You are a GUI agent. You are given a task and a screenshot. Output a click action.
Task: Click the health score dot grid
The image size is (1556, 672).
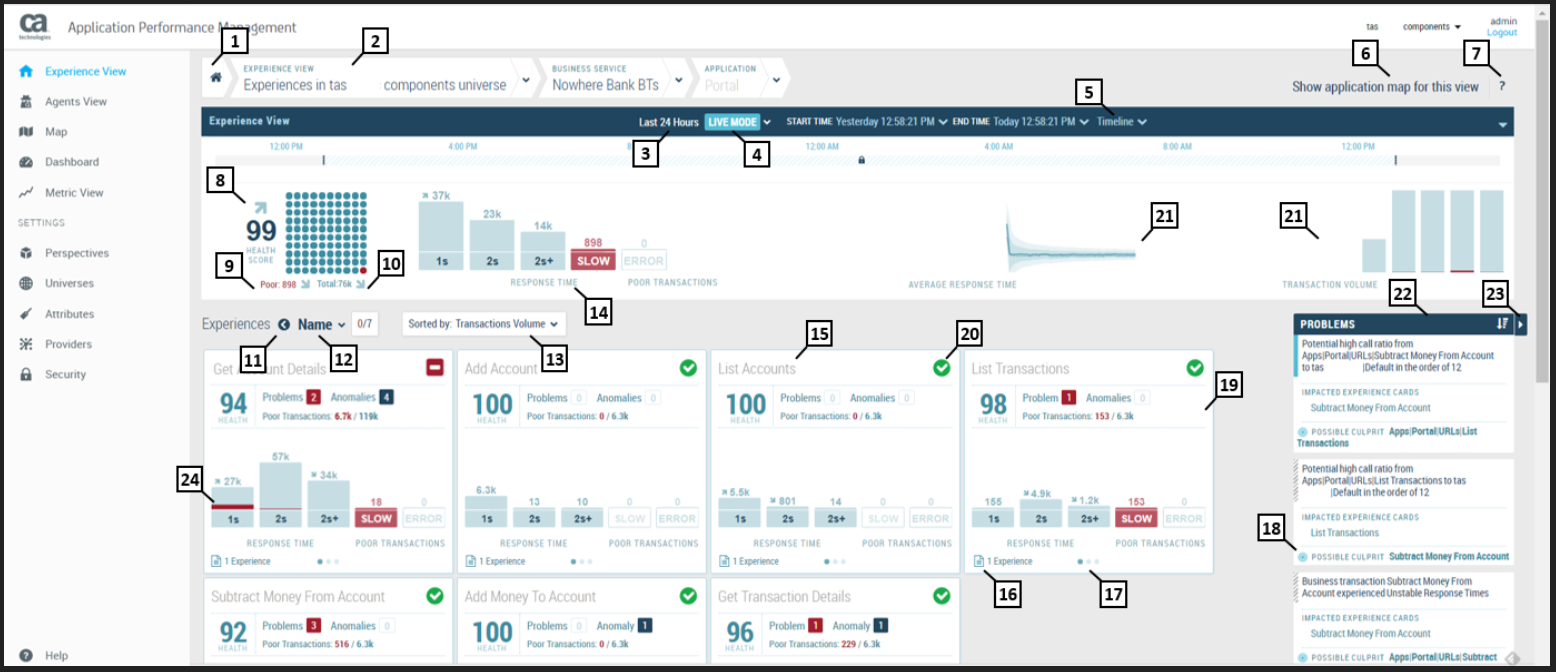(x=327, y=233)
